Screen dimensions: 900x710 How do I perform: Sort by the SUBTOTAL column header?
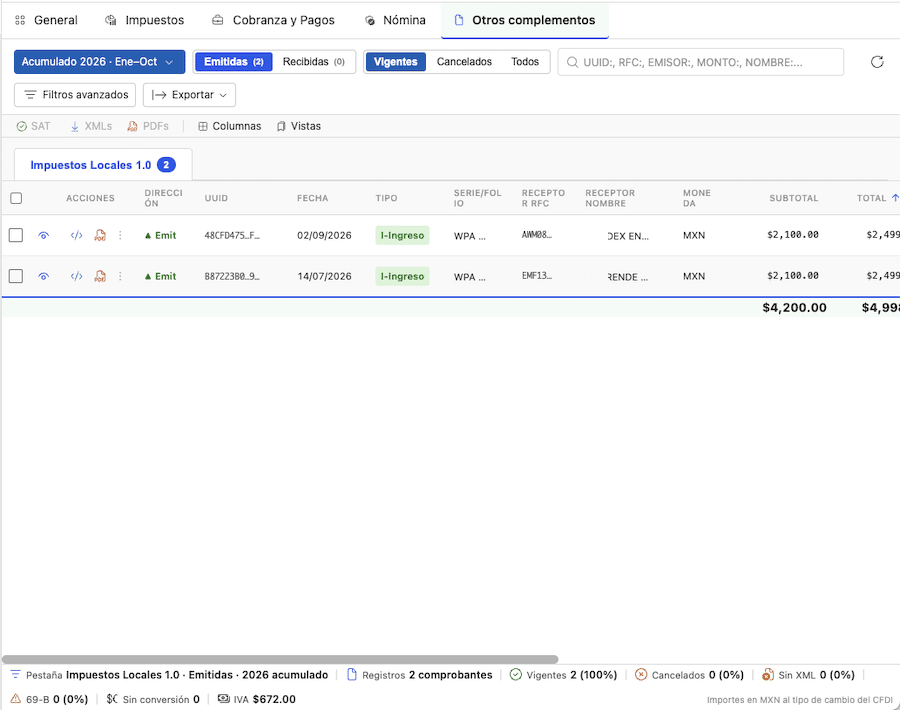click(x=793, y=198)
